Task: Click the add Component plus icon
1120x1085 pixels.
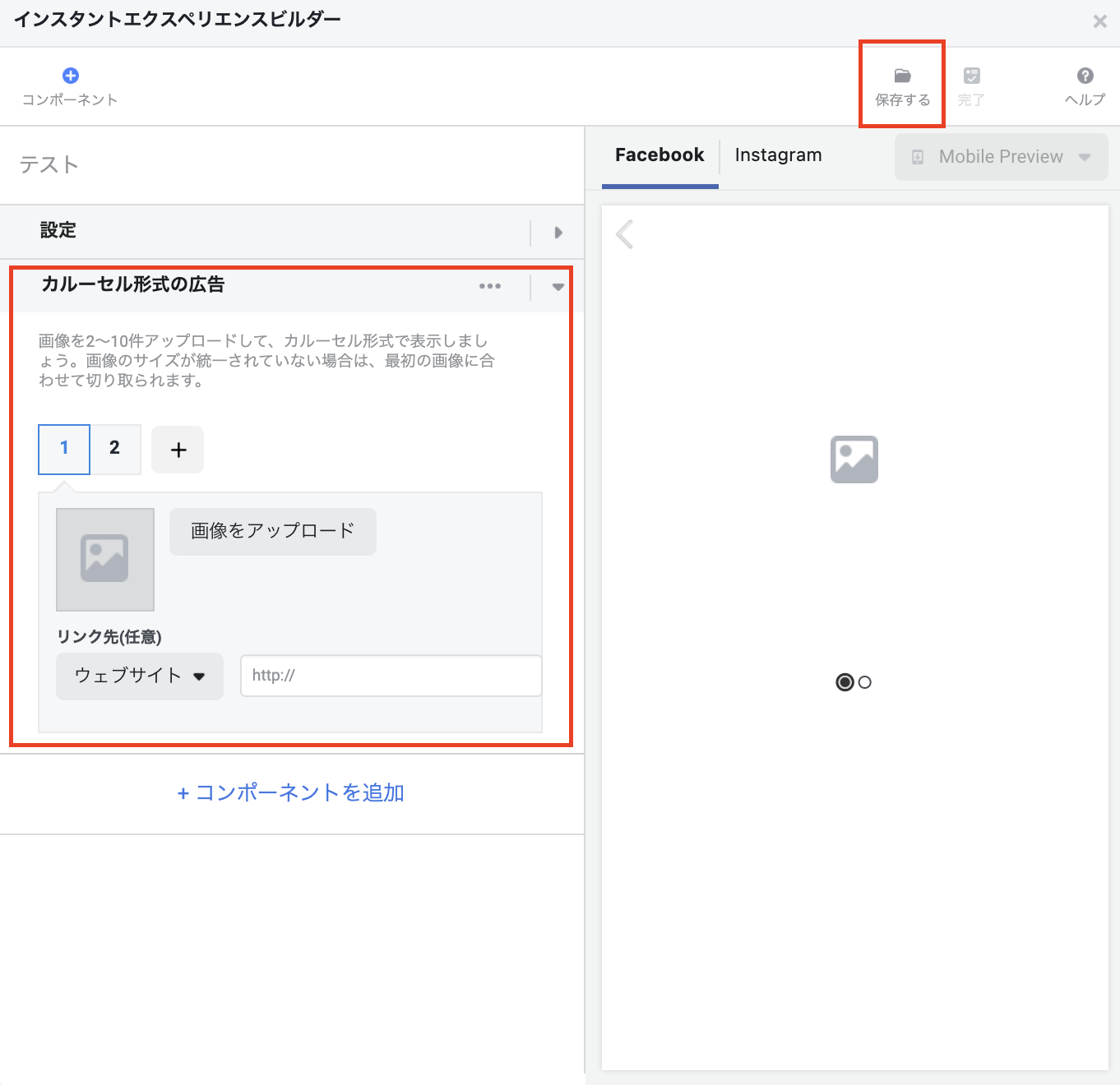Action: (71, 76)
